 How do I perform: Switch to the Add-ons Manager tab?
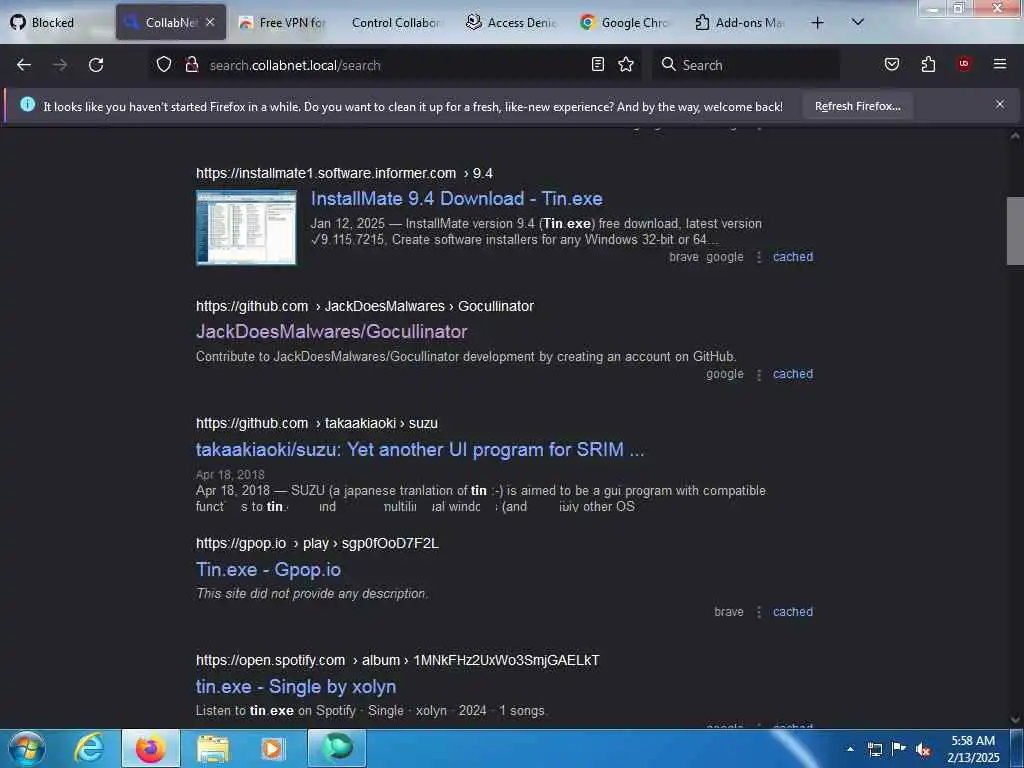(741, 23)
